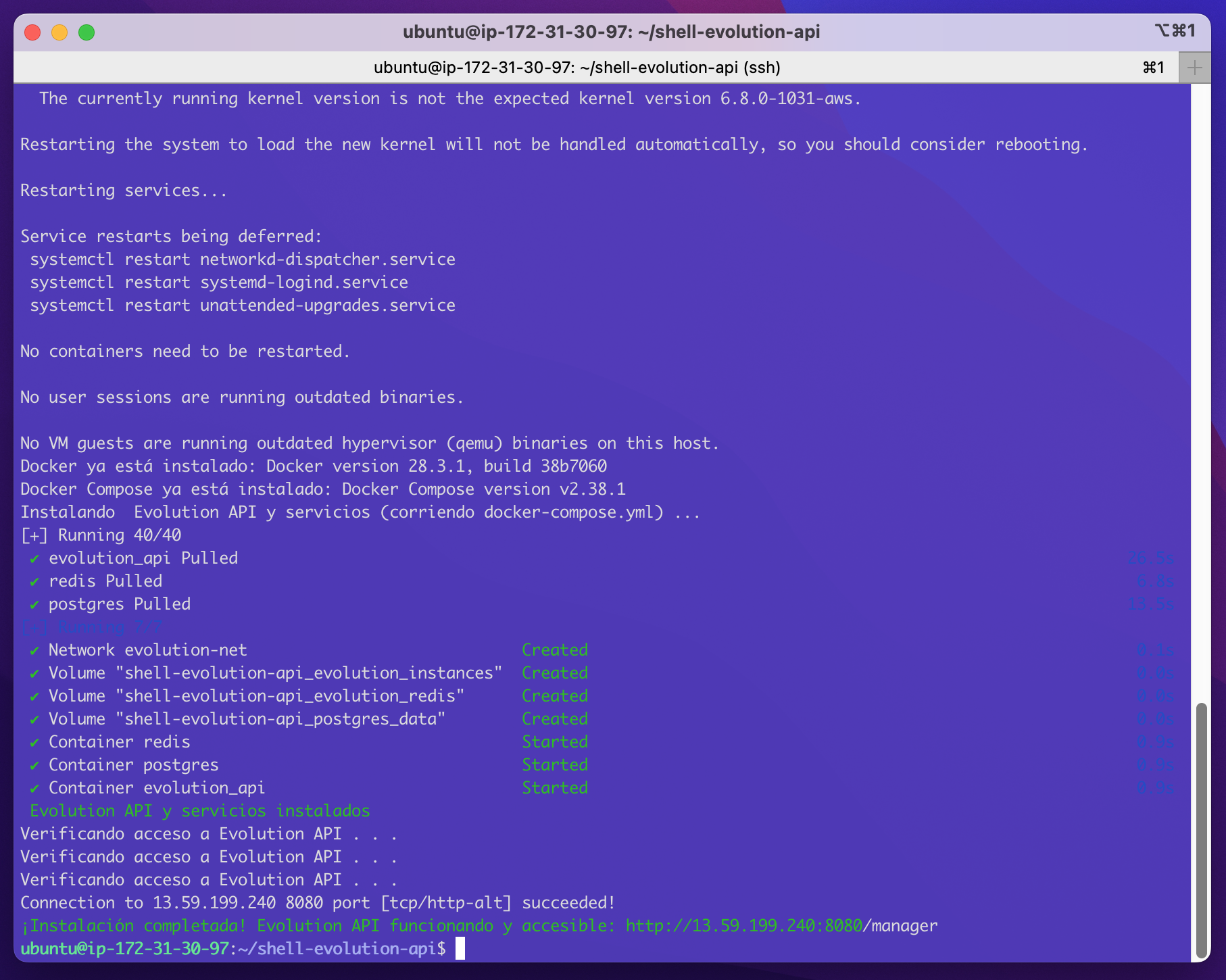Screen dimensions: 1226x980
Task: Click the vertical scrollbar thumb
Action: pos(1201,830)
